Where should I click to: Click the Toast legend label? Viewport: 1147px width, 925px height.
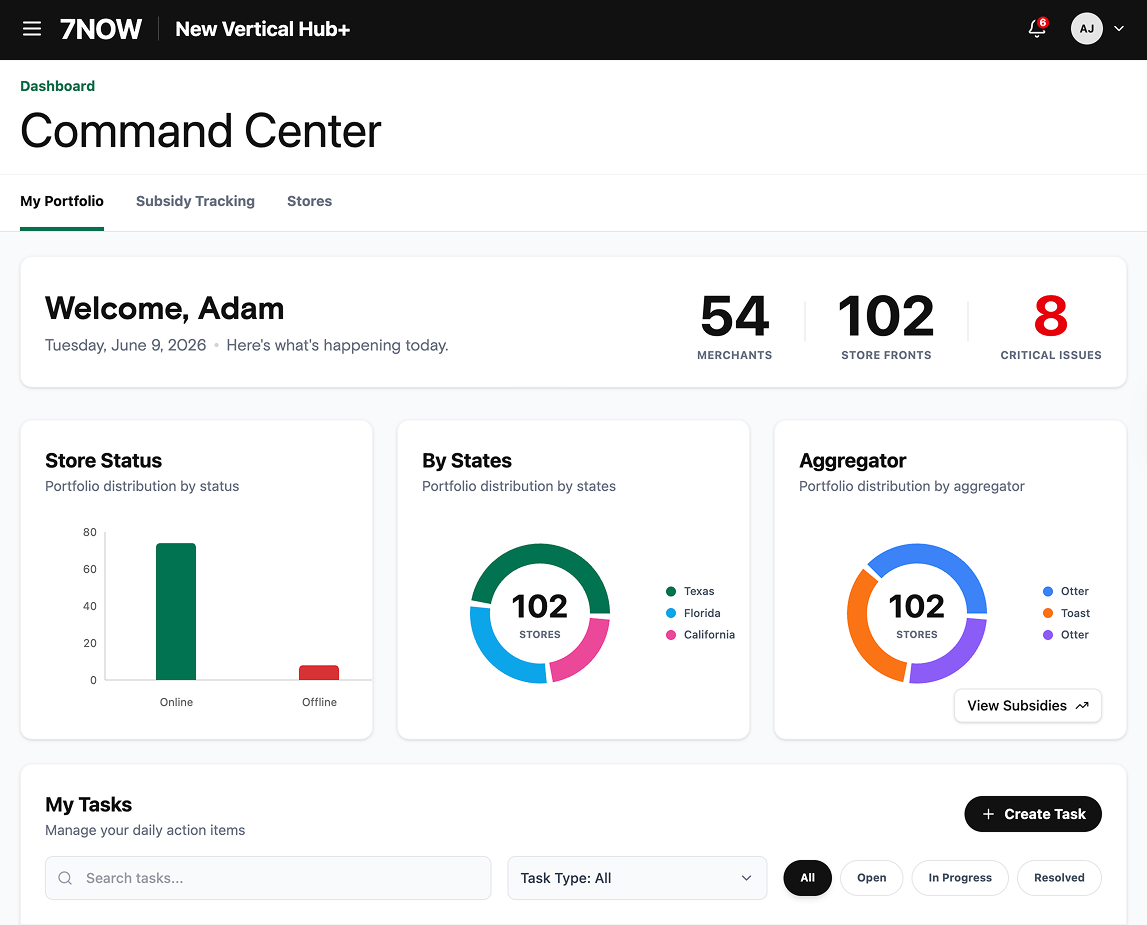[x=1075, y=613]
